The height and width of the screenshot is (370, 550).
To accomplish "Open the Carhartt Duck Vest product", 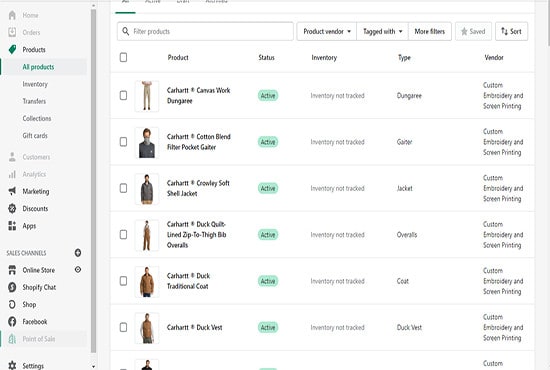I will pyautogui.click(x=194, y=327).
